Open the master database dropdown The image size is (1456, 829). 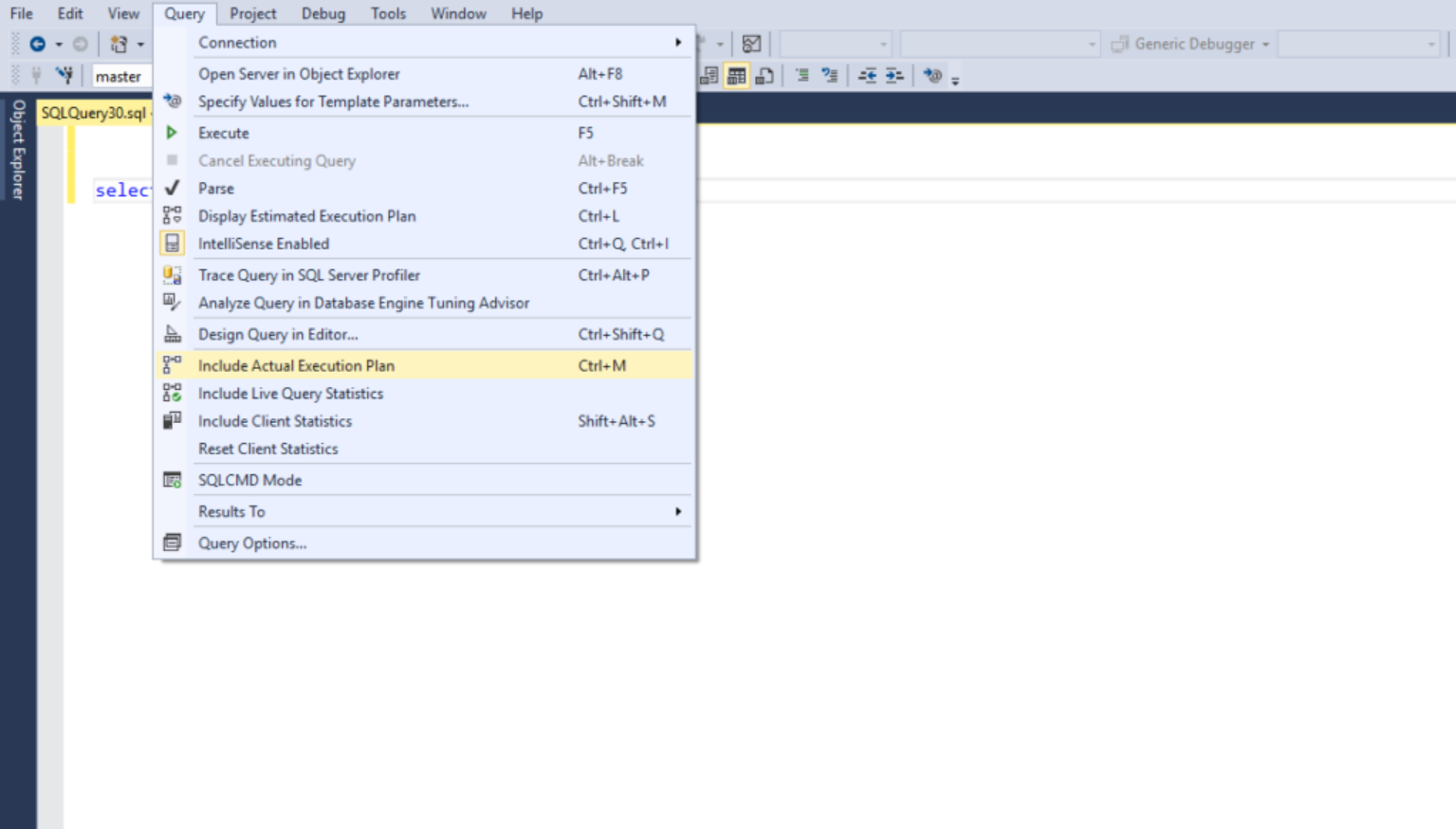[x=122, y=76]
